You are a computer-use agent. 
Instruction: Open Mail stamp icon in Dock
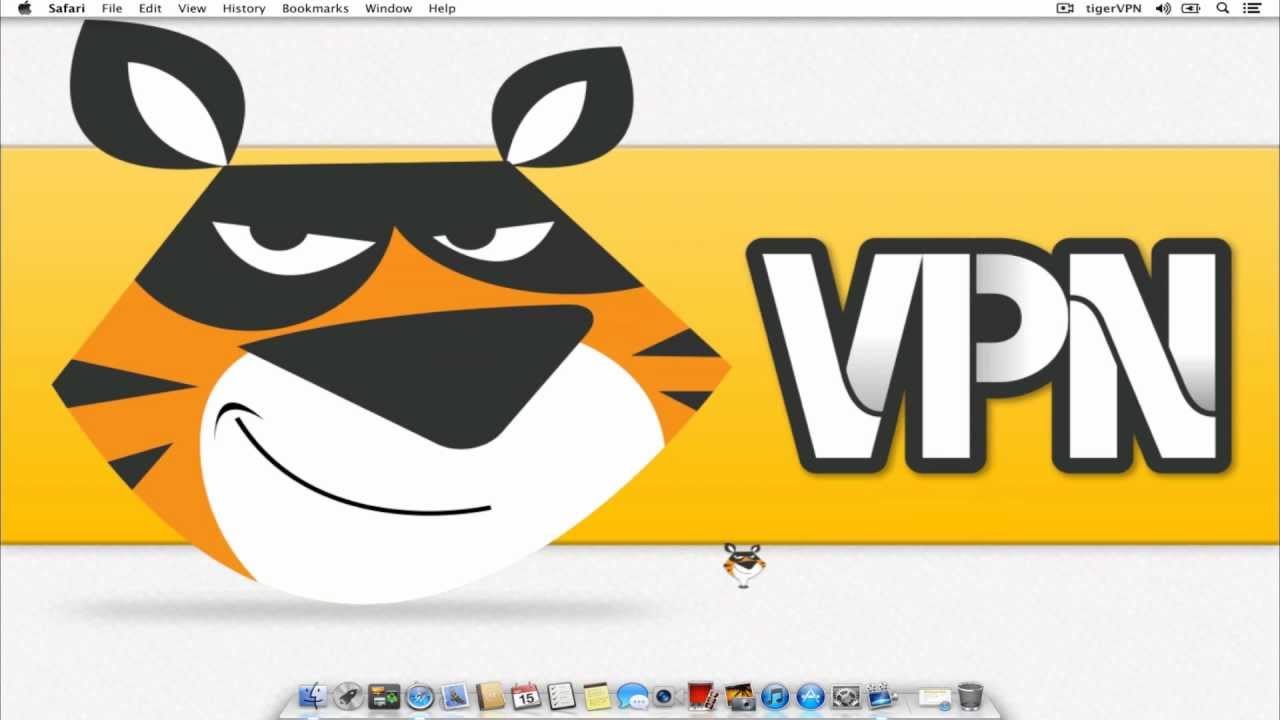click(455, 695)
